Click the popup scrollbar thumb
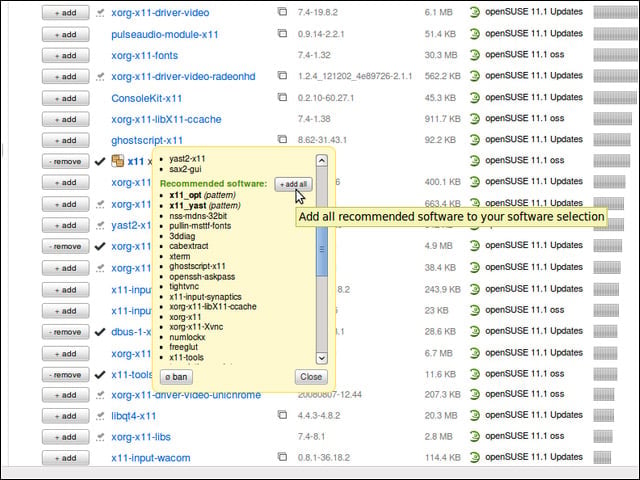The height and width of the screenshot is (480, 640). (x=322, y=249)
